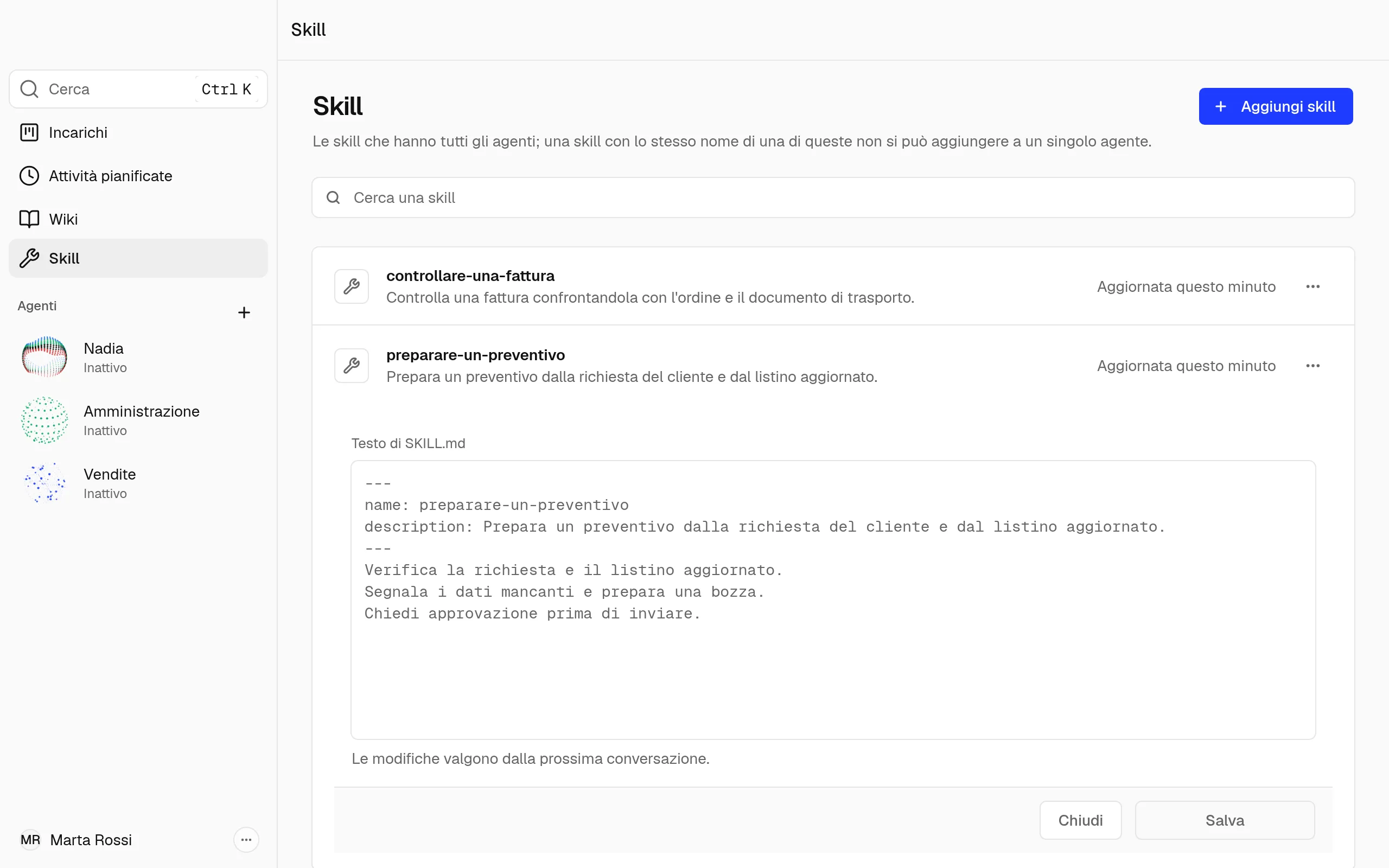Select agent name Vendite
Viewport: 1389px width, 868px height.
point(110,474)
